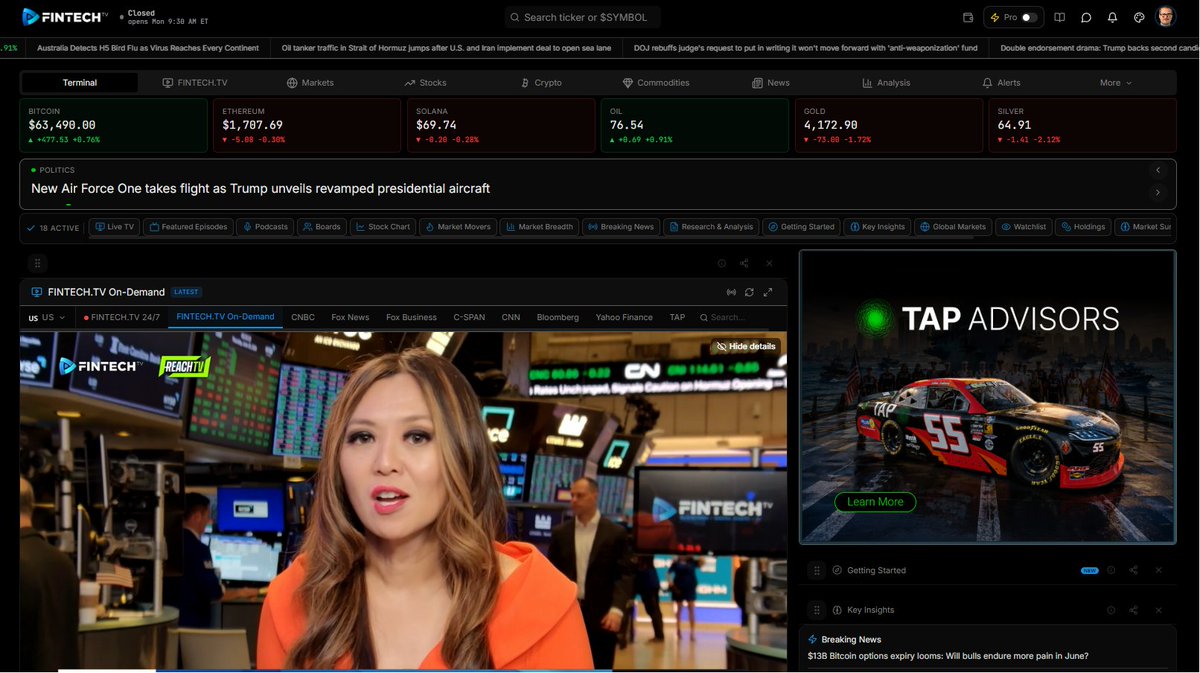The height and width of the screenshot is (673, 1200).
Task: Open the theme palette icon
Action: [x=1139, y=17]
